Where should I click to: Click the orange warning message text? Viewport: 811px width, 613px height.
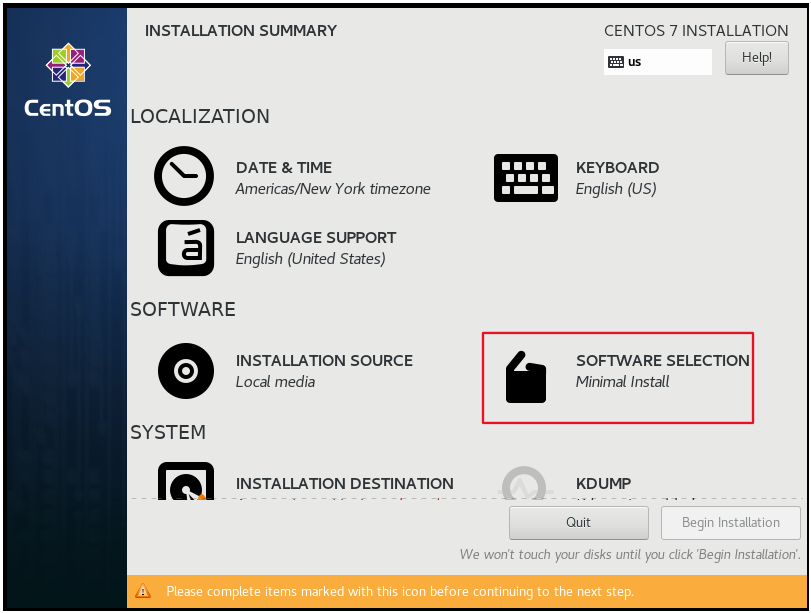(400, 591)
